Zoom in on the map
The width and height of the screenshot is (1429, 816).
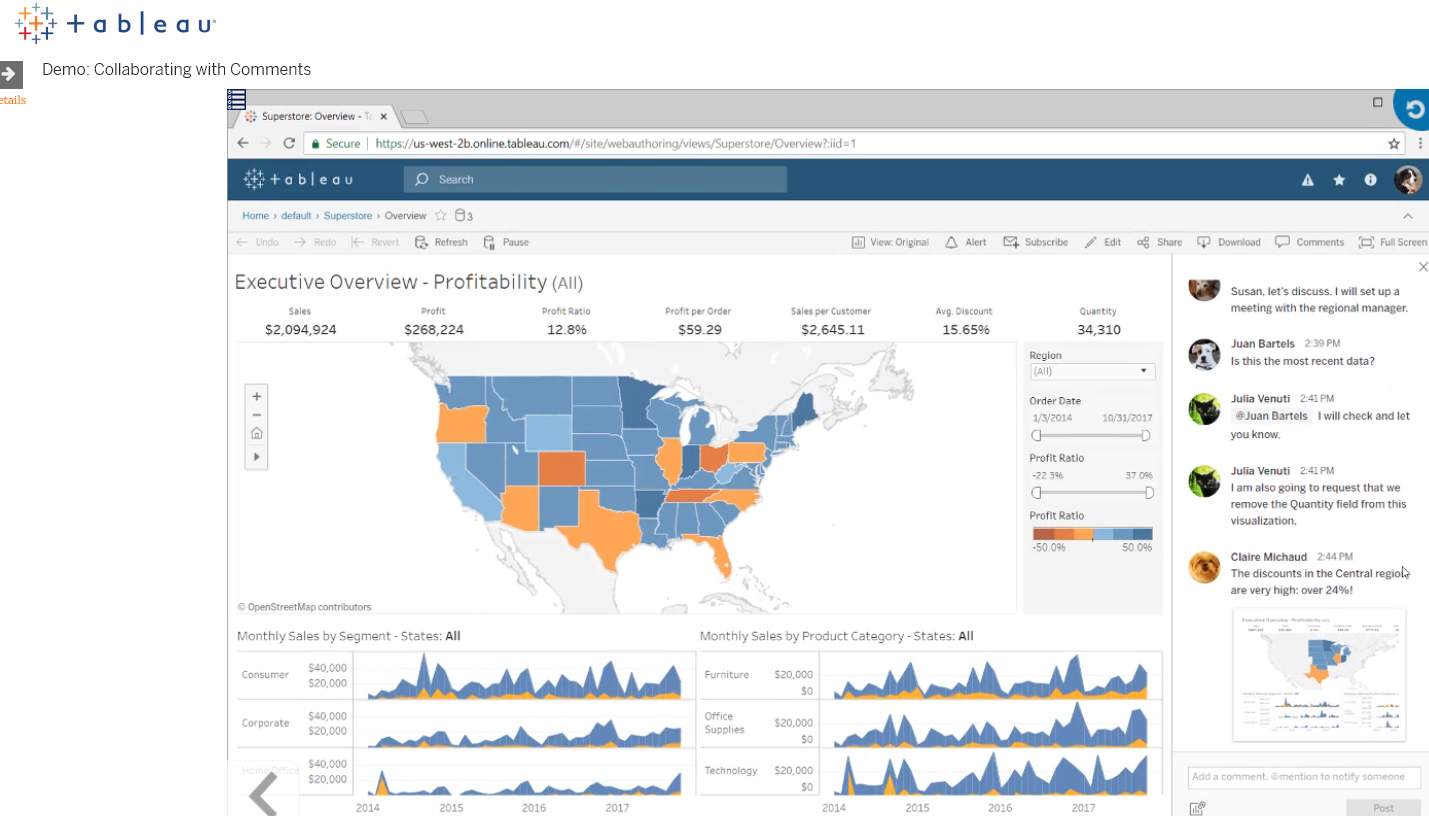pyautogui.click(x=257, y=396)
